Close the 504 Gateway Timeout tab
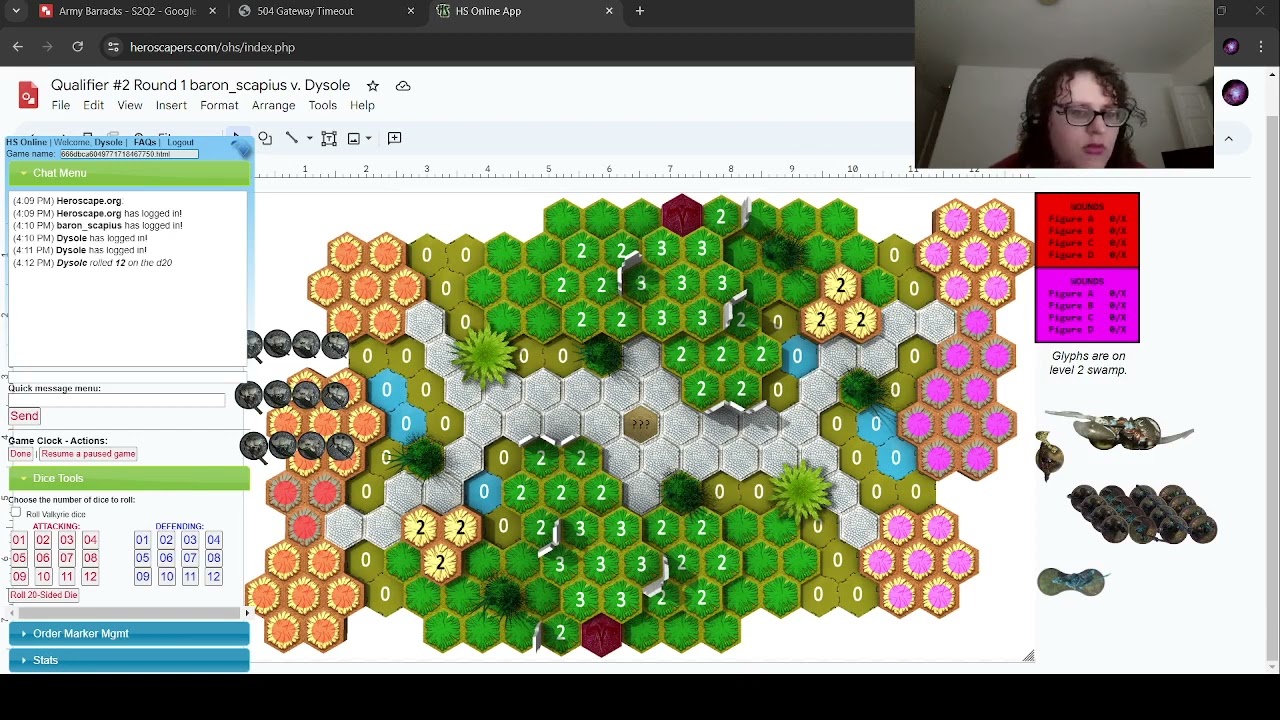The height and width of the screenshot is (720, 1280). [x=411, y=11]
